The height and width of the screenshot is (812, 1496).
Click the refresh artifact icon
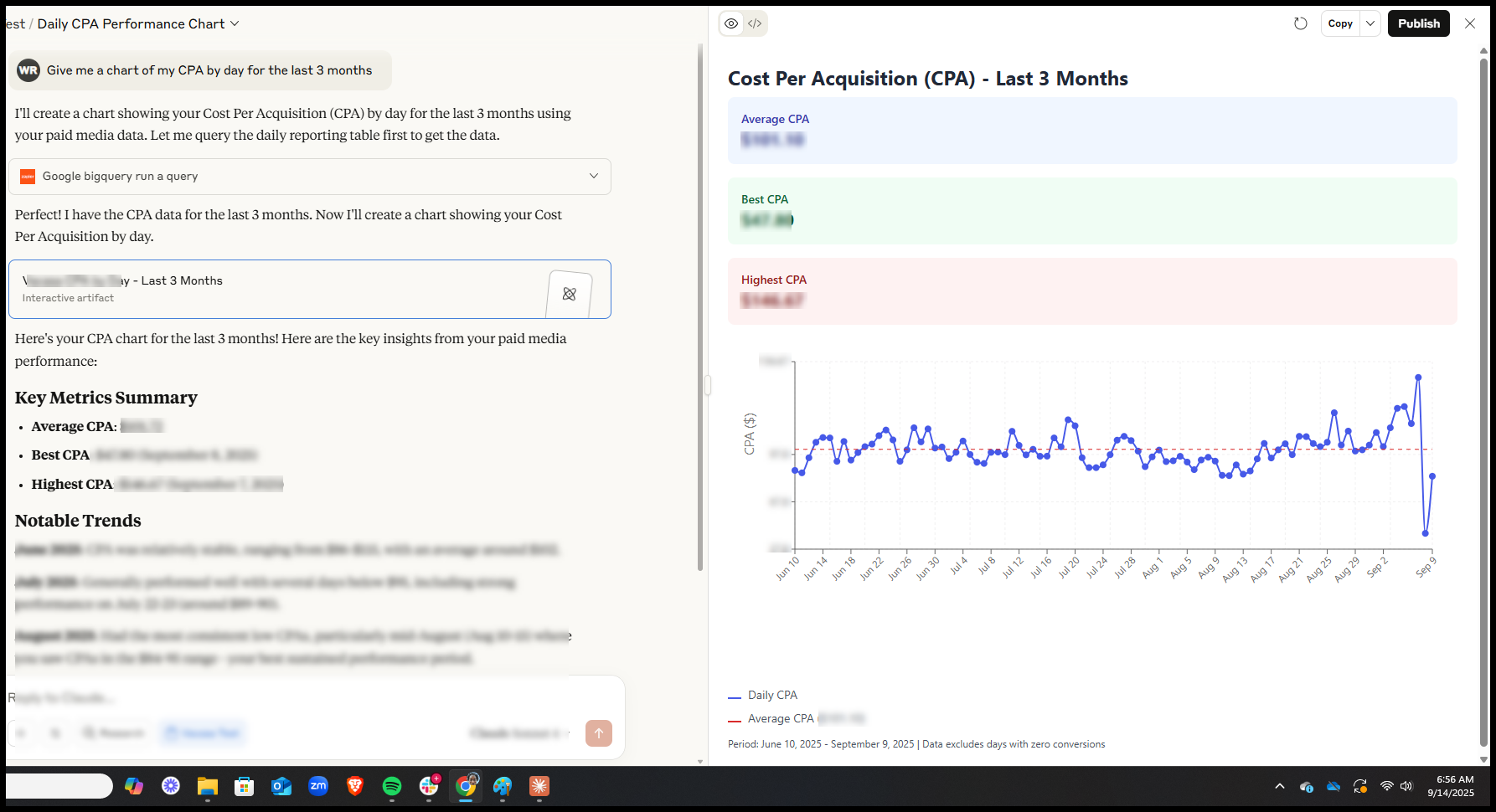(x=1300, y=23)
